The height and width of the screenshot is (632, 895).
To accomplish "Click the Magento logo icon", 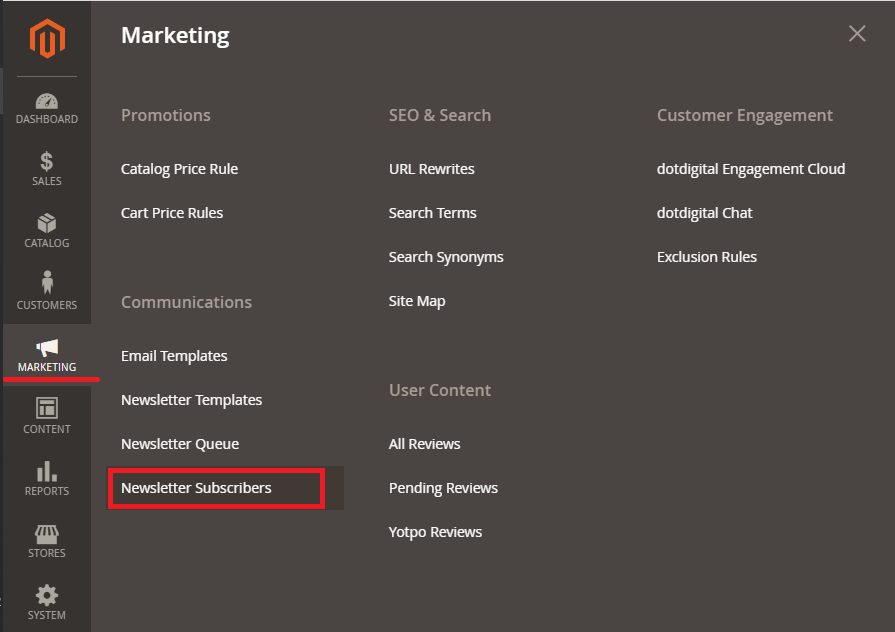I will pos(47,38).
